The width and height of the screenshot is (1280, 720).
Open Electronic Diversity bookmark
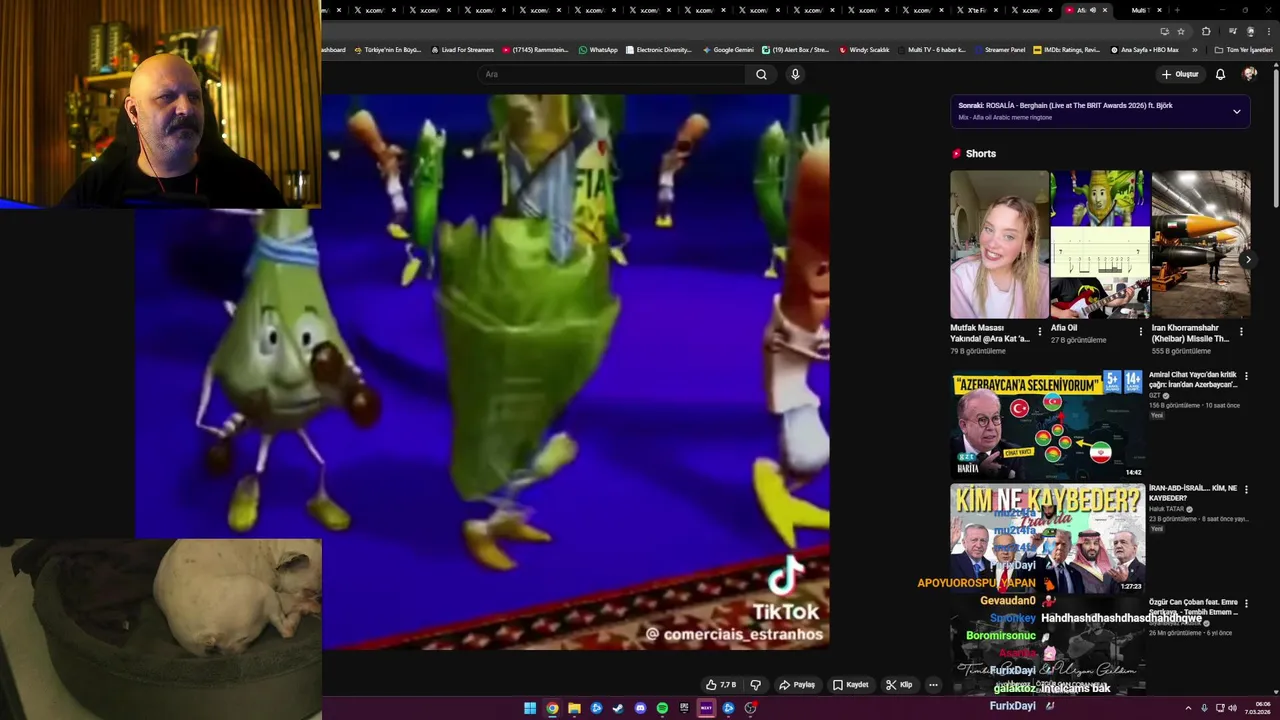coord(658,50)
